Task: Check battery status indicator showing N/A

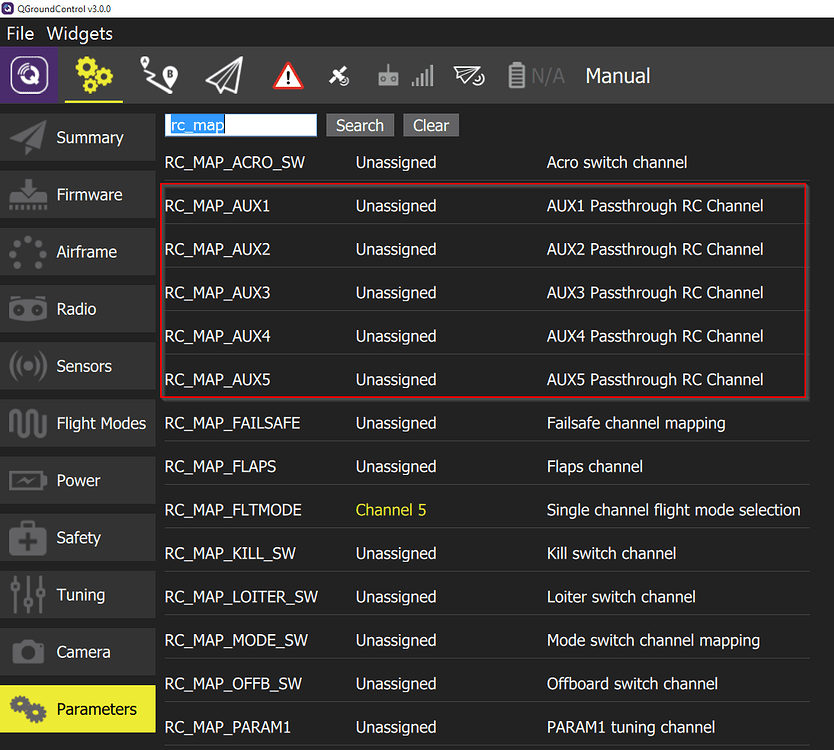Action: pyautogui.click(x=530, y=75)
